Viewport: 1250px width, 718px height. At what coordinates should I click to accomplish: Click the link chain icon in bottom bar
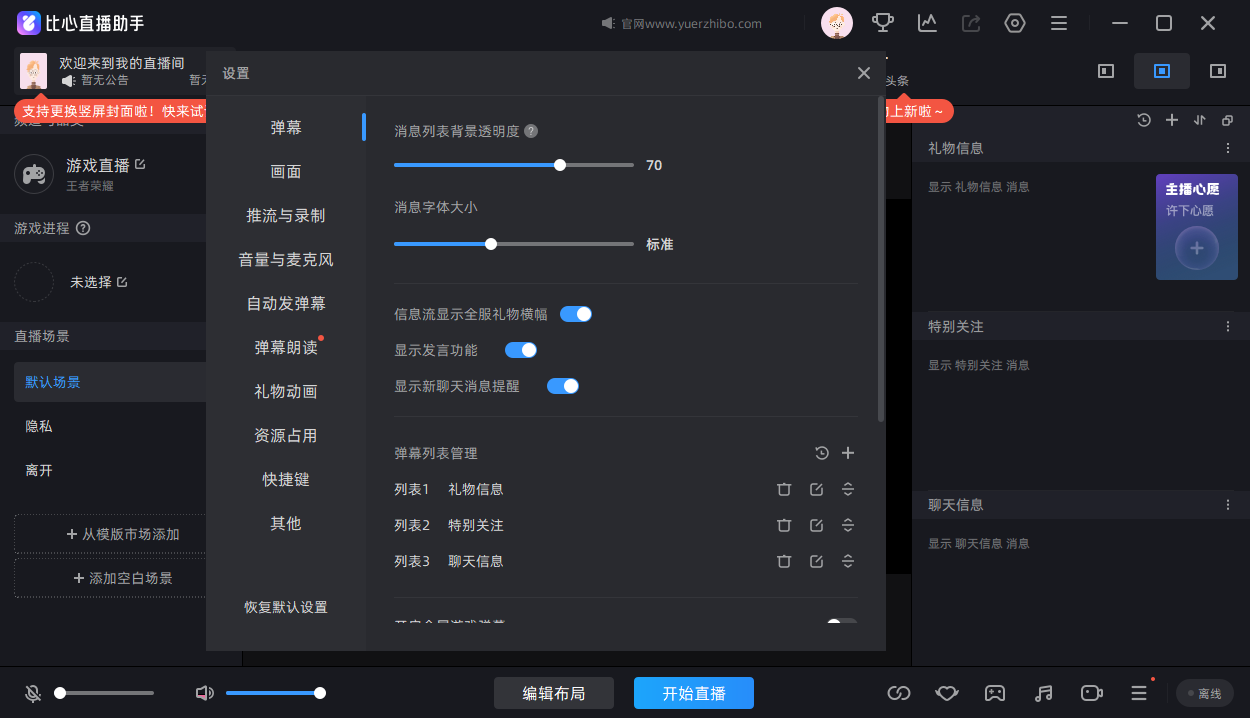coord(899,693)
